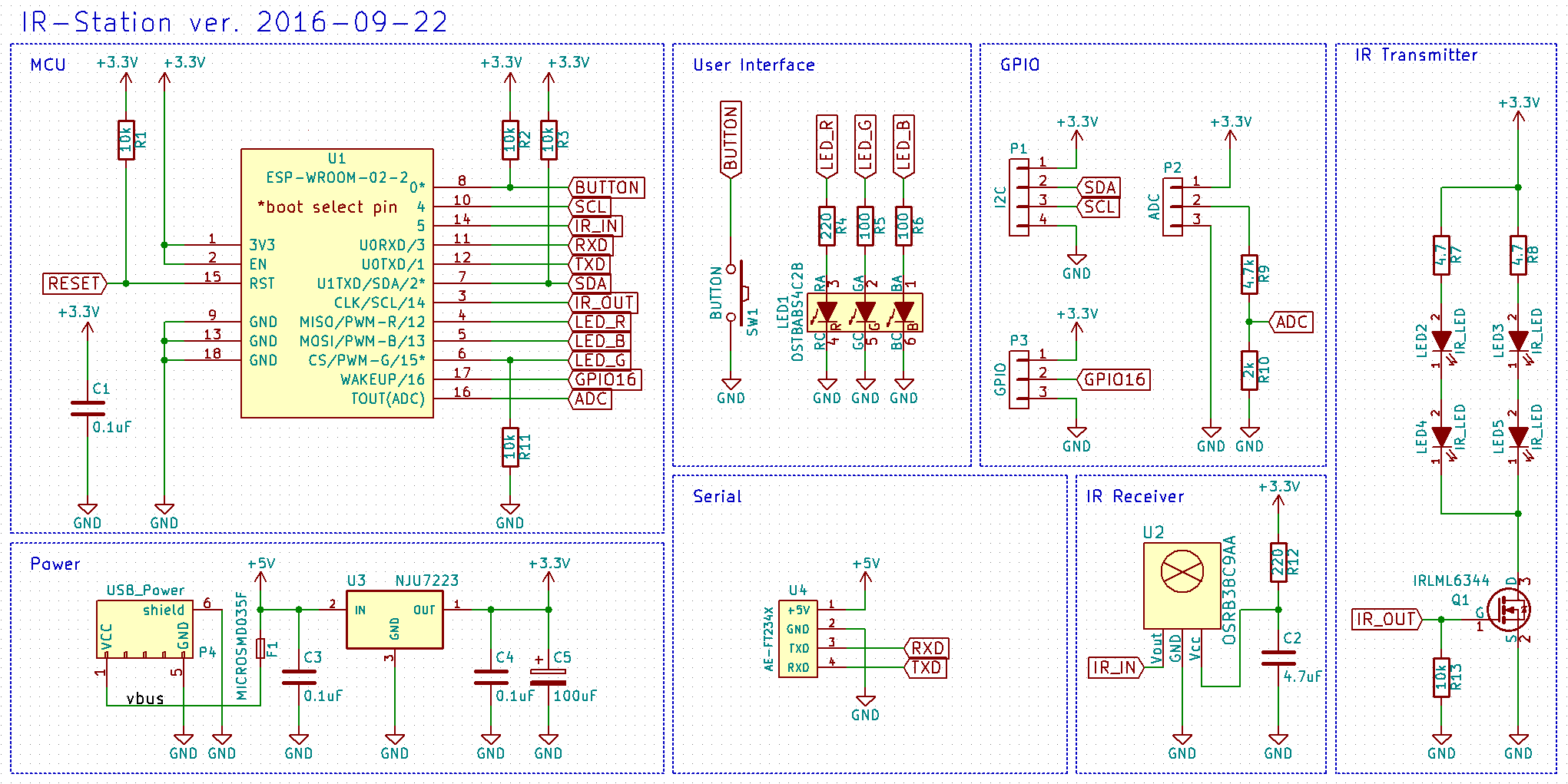The image size is (1568, 784).
Task: Click the IR_IN label at MCU pin 14
Action: [595, 226]
